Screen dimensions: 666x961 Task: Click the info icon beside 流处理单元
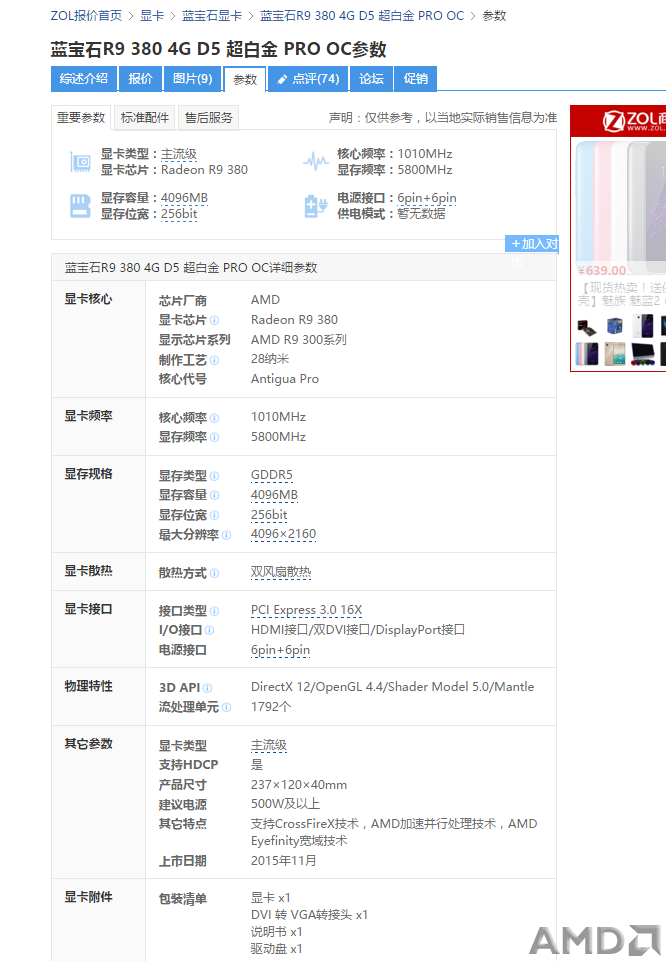[x=226, y=707]
